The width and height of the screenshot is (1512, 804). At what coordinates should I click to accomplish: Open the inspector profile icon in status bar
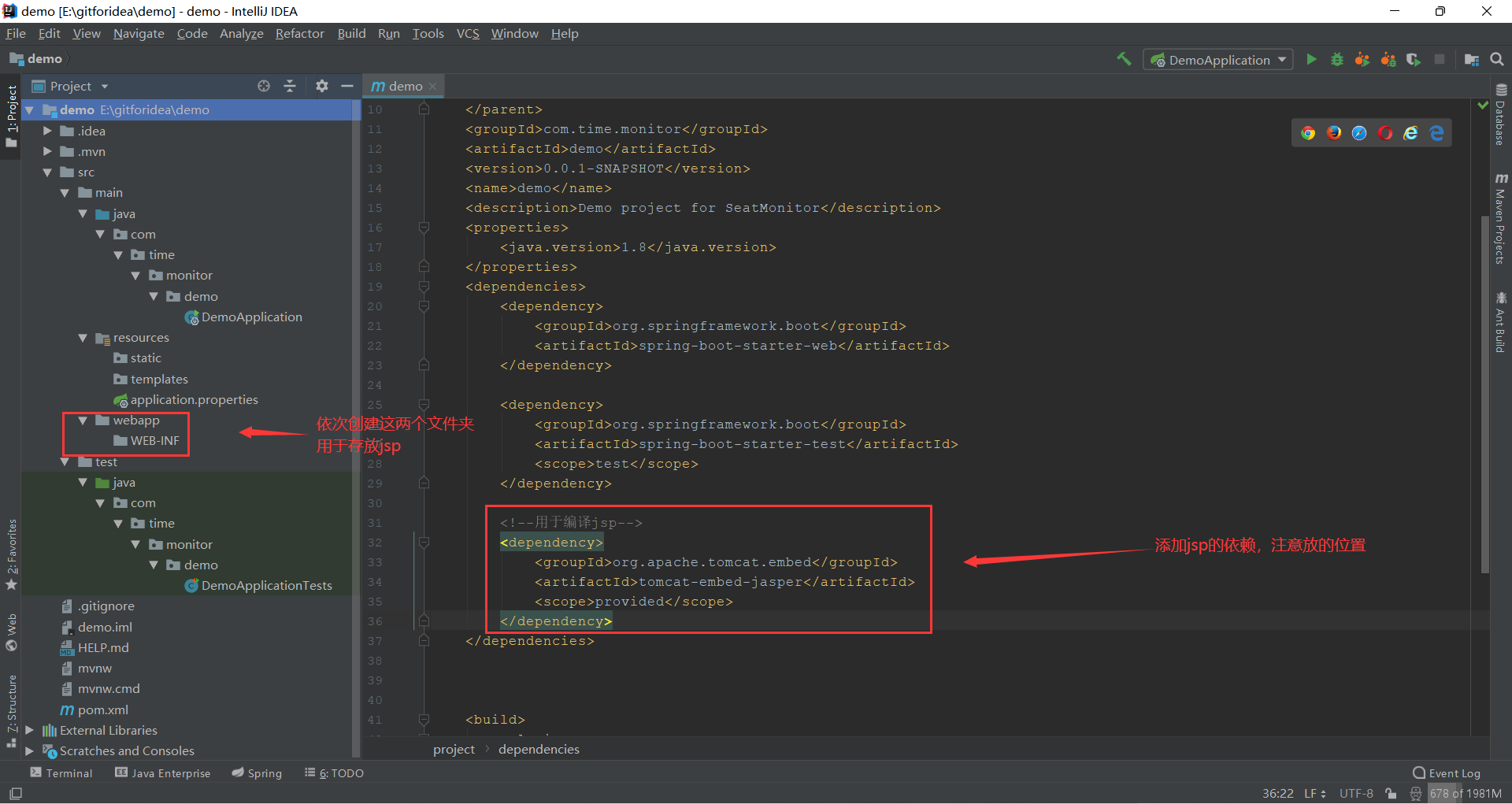pos(1416,794)
